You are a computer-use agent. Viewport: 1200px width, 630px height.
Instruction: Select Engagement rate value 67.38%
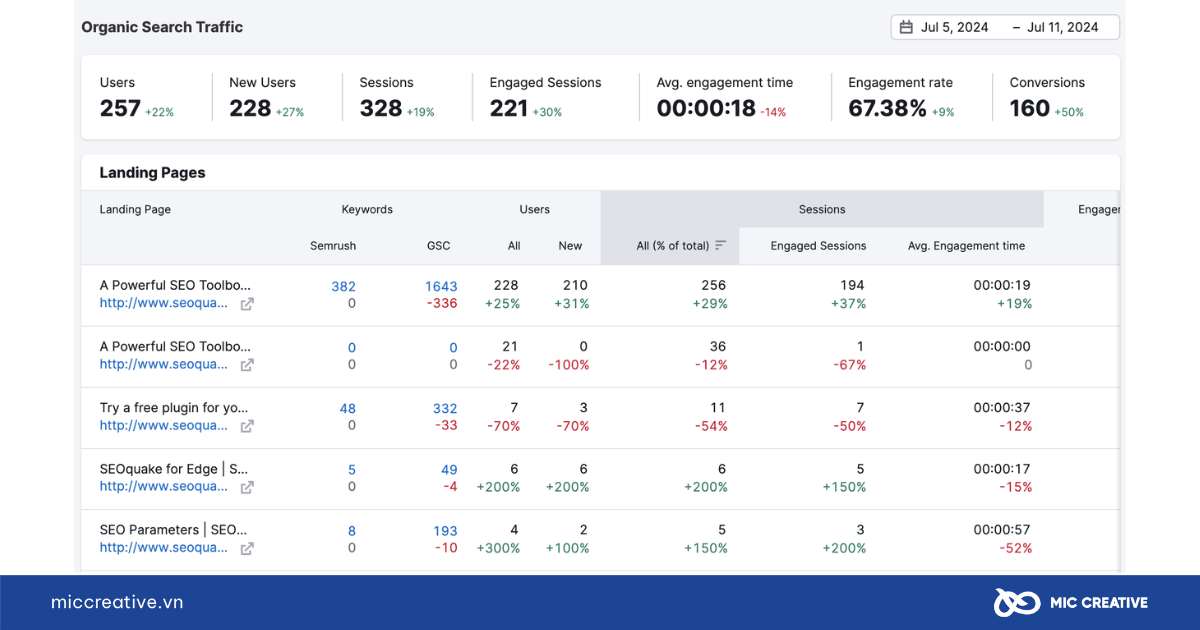pos(887,108)
